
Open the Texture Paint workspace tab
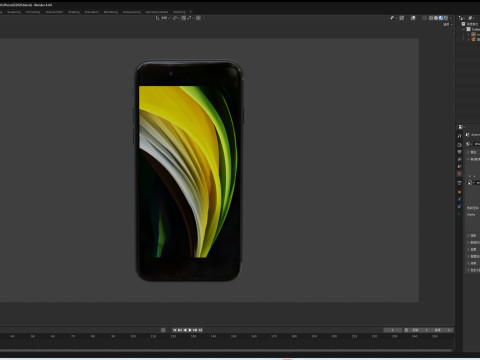(54, 12)
